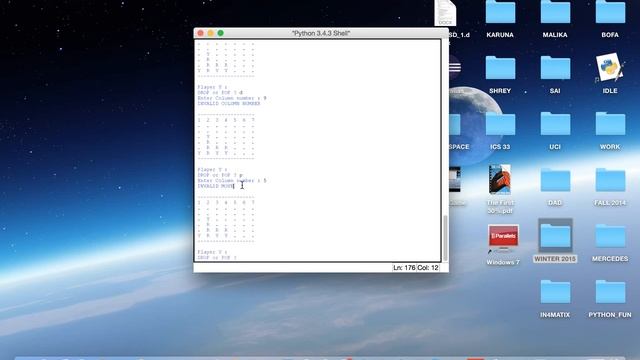Click the Enter Column number : 5 line

pyautogui.click(x=232, y=180)
